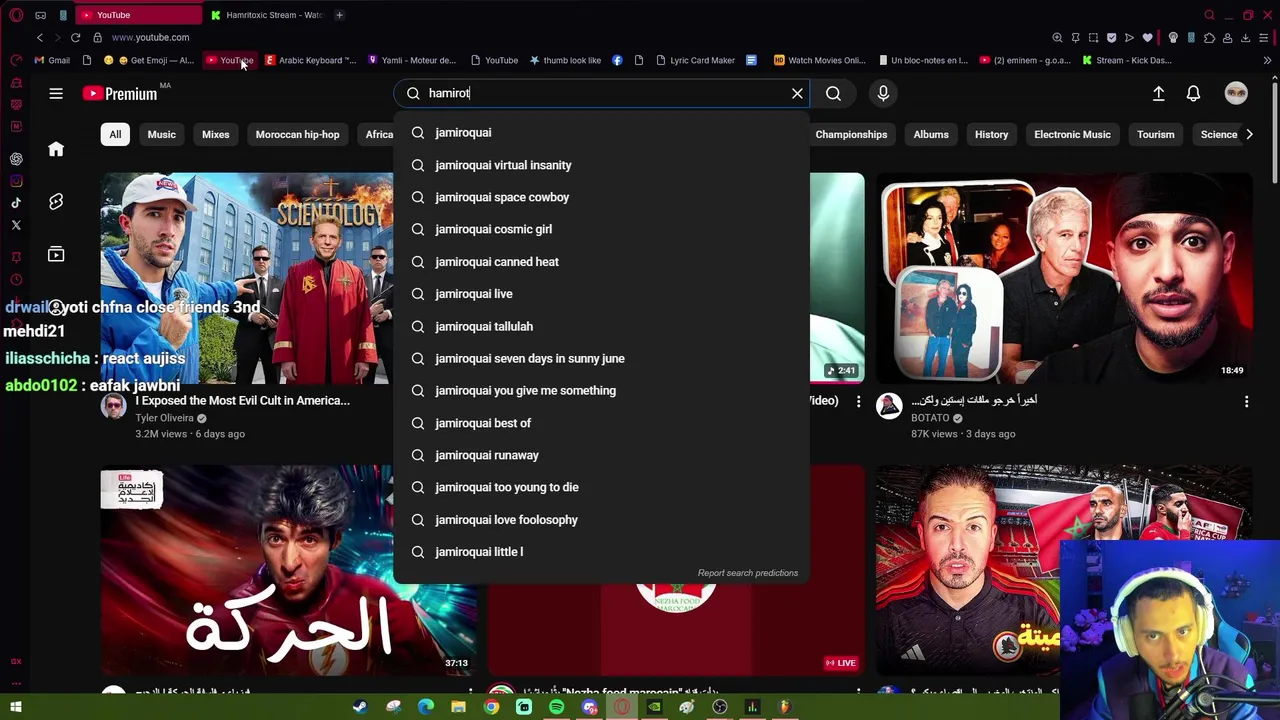Open Google Chrome from the taskbar
This screenshot has width=1280, height=720.
point(491,707)
